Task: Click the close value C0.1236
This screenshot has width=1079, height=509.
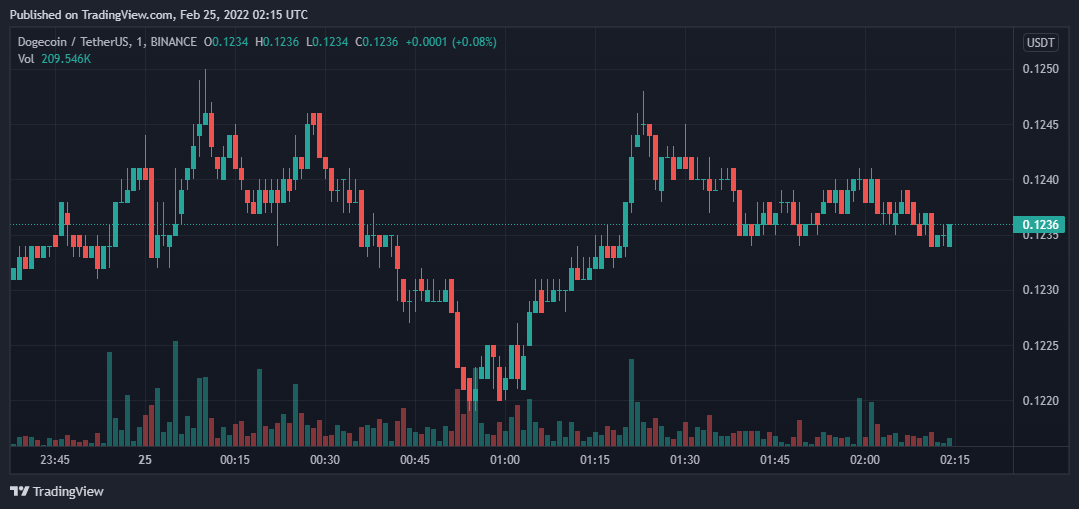Action: [376, 42]
